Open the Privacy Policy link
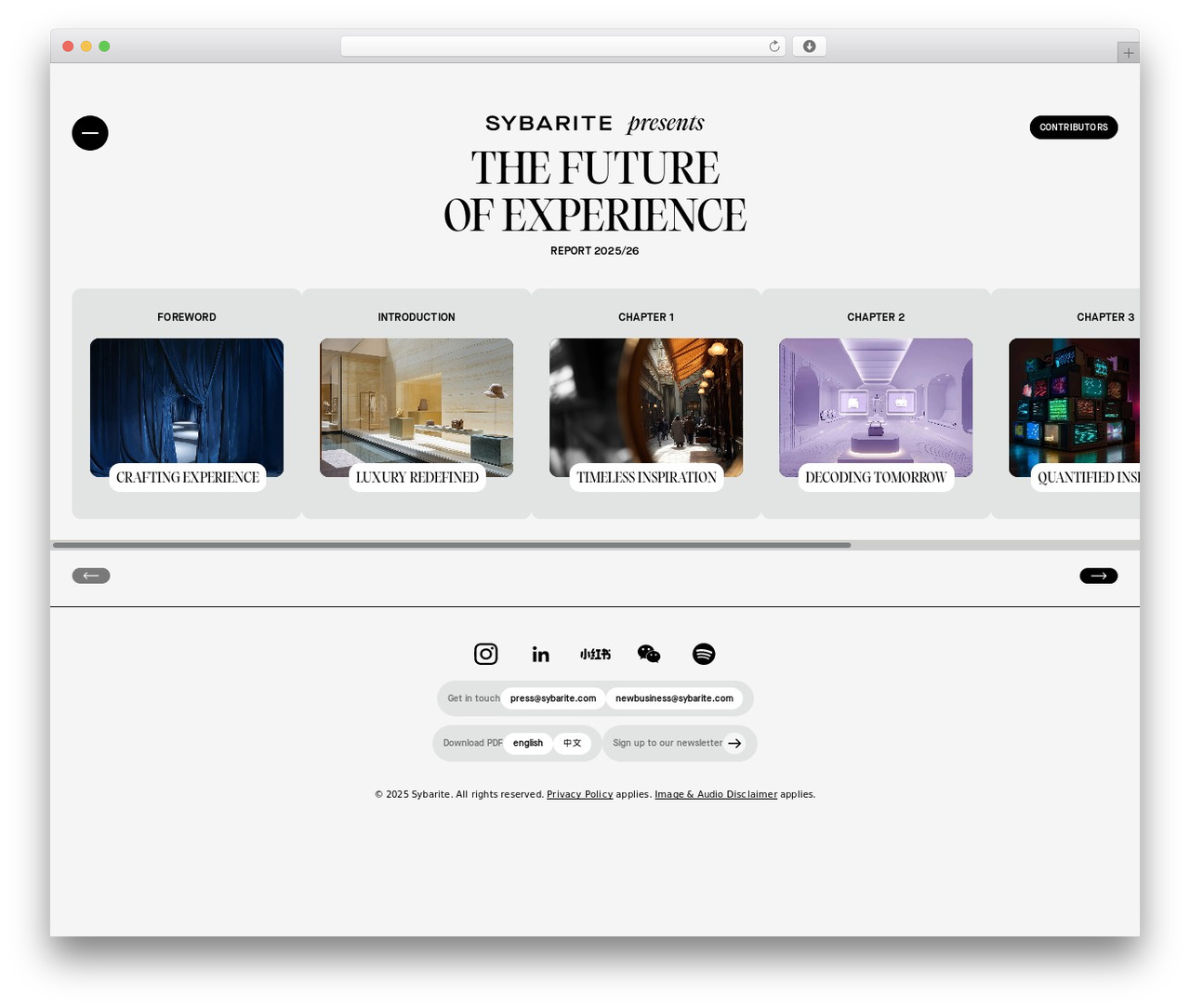Screen dimensions: 1190x1008 pos(579,794)
